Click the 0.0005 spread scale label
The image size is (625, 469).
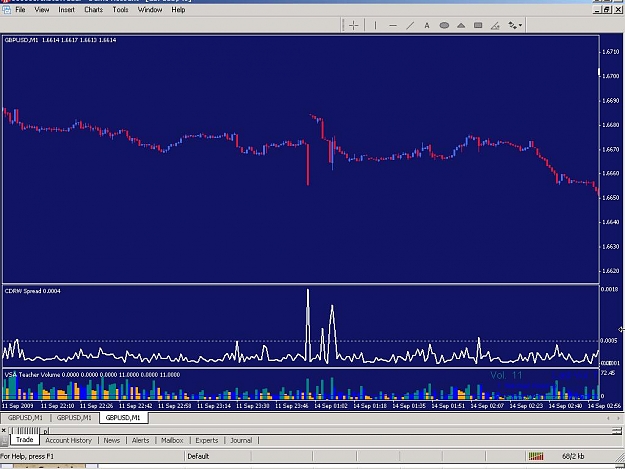pyautogui.click(x=609, y=341)
